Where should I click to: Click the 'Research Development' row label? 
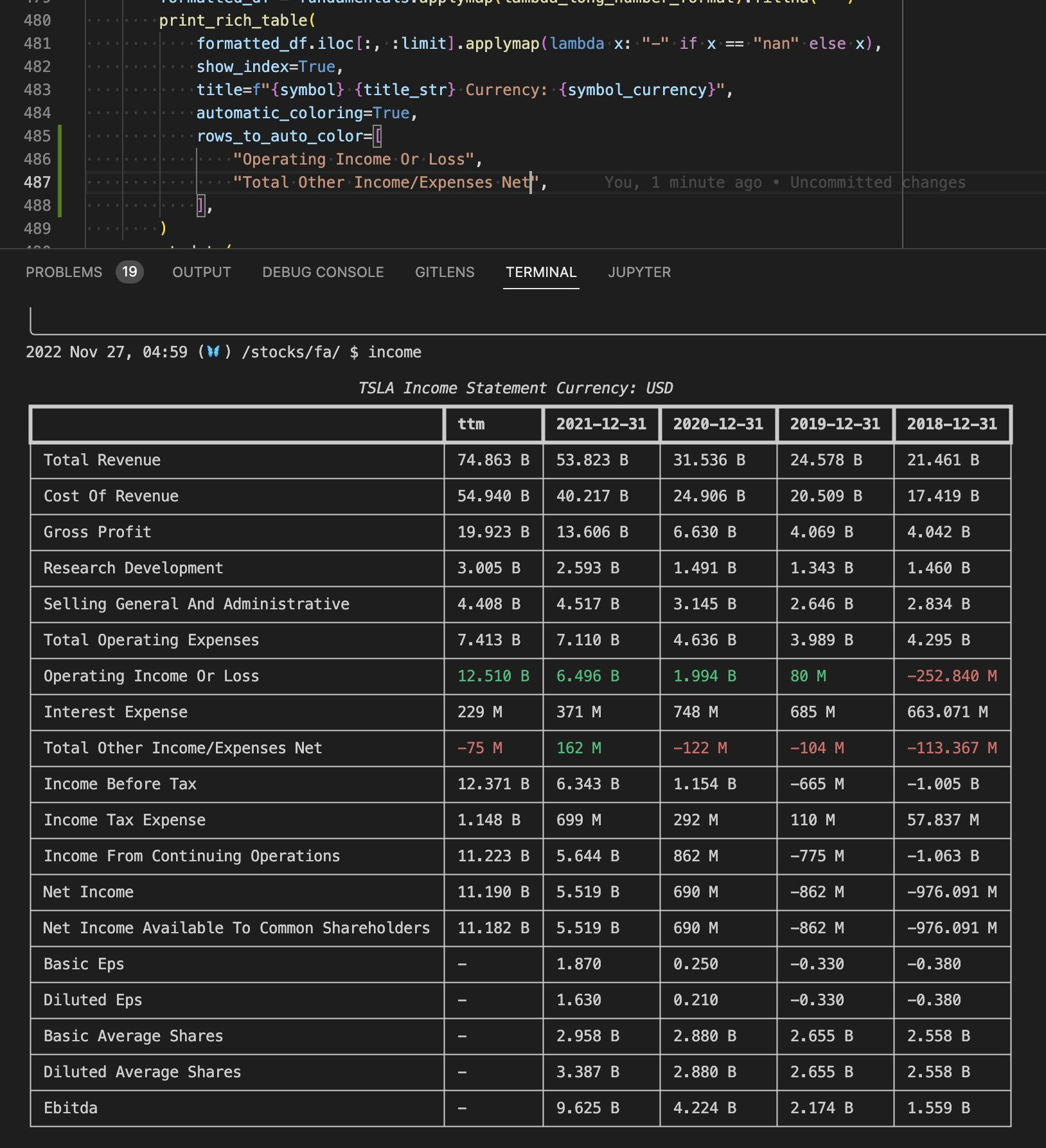pyautogui.click(x=134, y=568)
